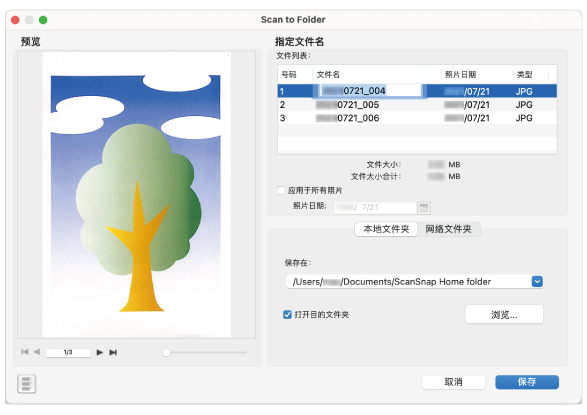The image size is (587, 415).
Task: Click the green zoom window button
Action: pyautogui.click(x=43, y=20)
